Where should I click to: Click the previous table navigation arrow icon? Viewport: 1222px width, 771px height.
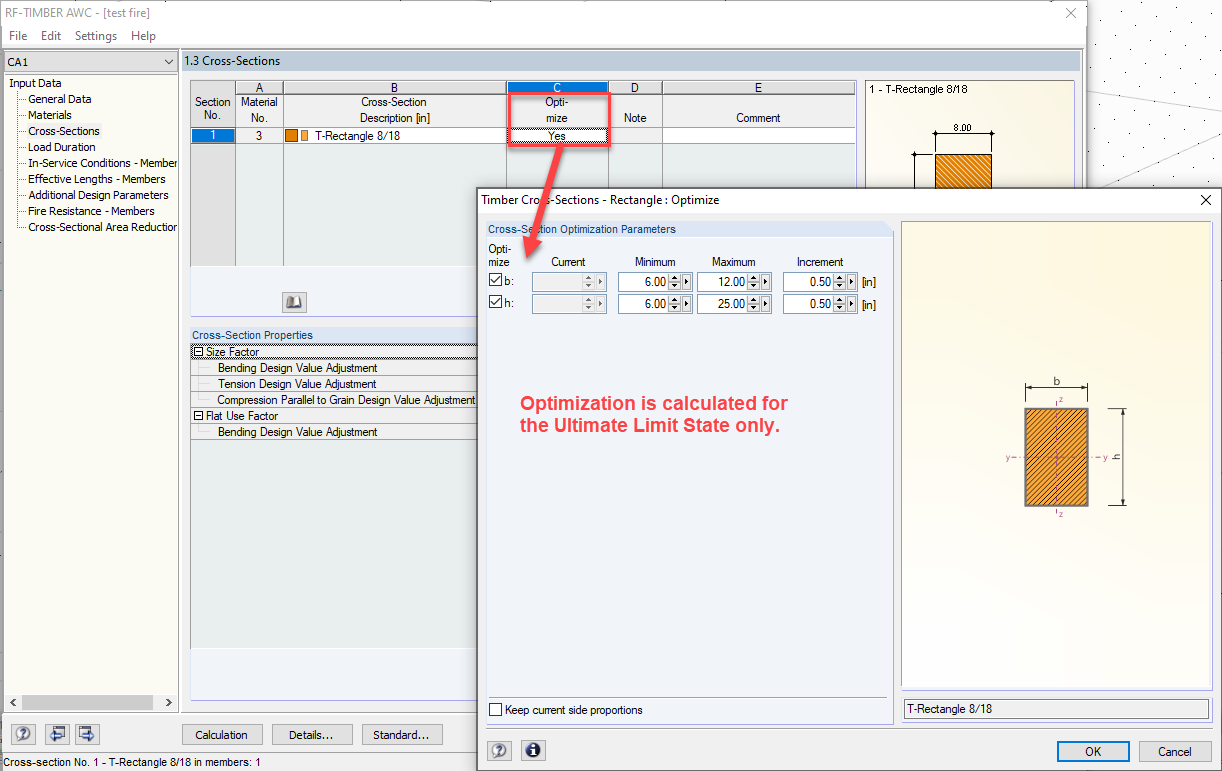tap(56, 734)
